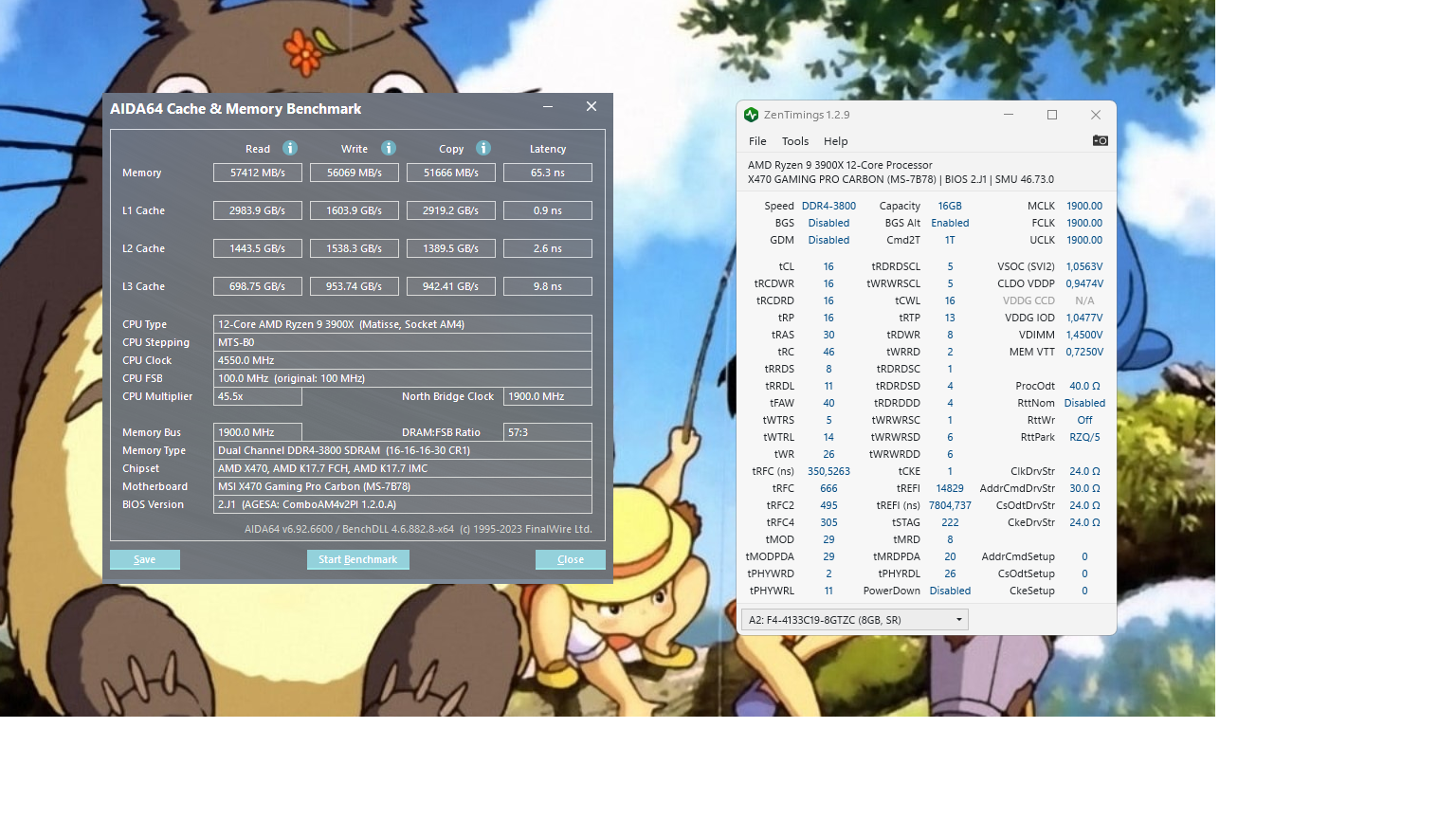The width and height of the screenshot is (1456, 819).
Task: Click the ZenTimings screenshot camera icon
Action: pos(1100,140)
